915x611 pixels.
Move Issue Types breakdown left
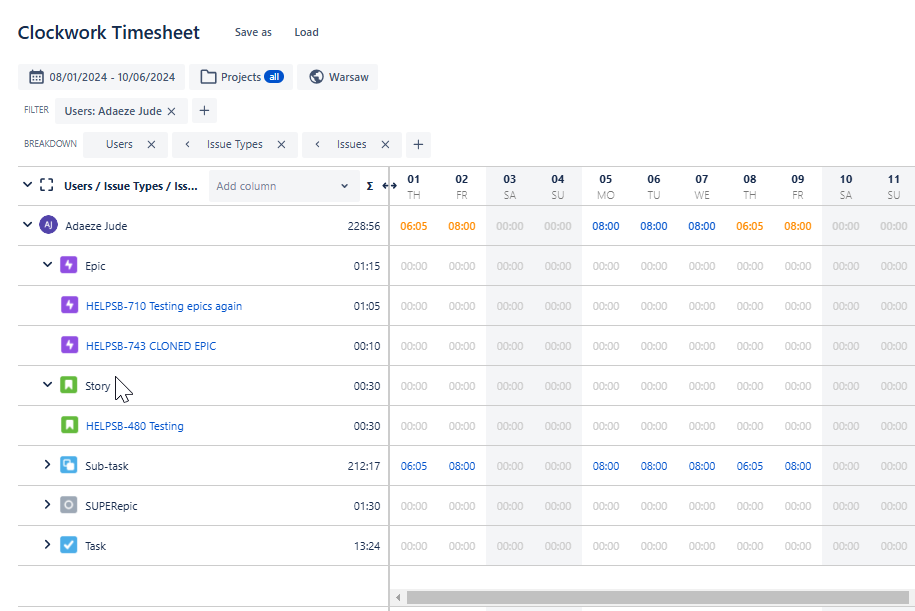[x=187, y=145]
